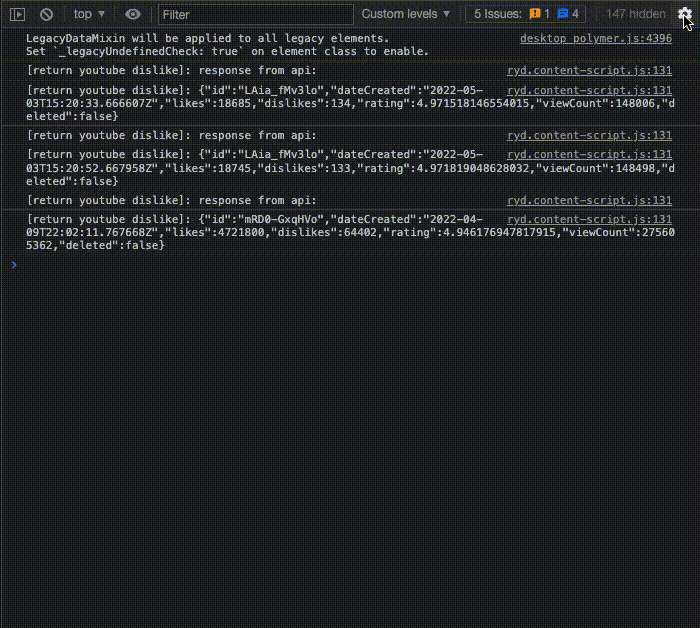Open source link for dislikes 133 entry
Image resolution: width=700 pixels, height=628 pixels.
(x=589, y=154)
